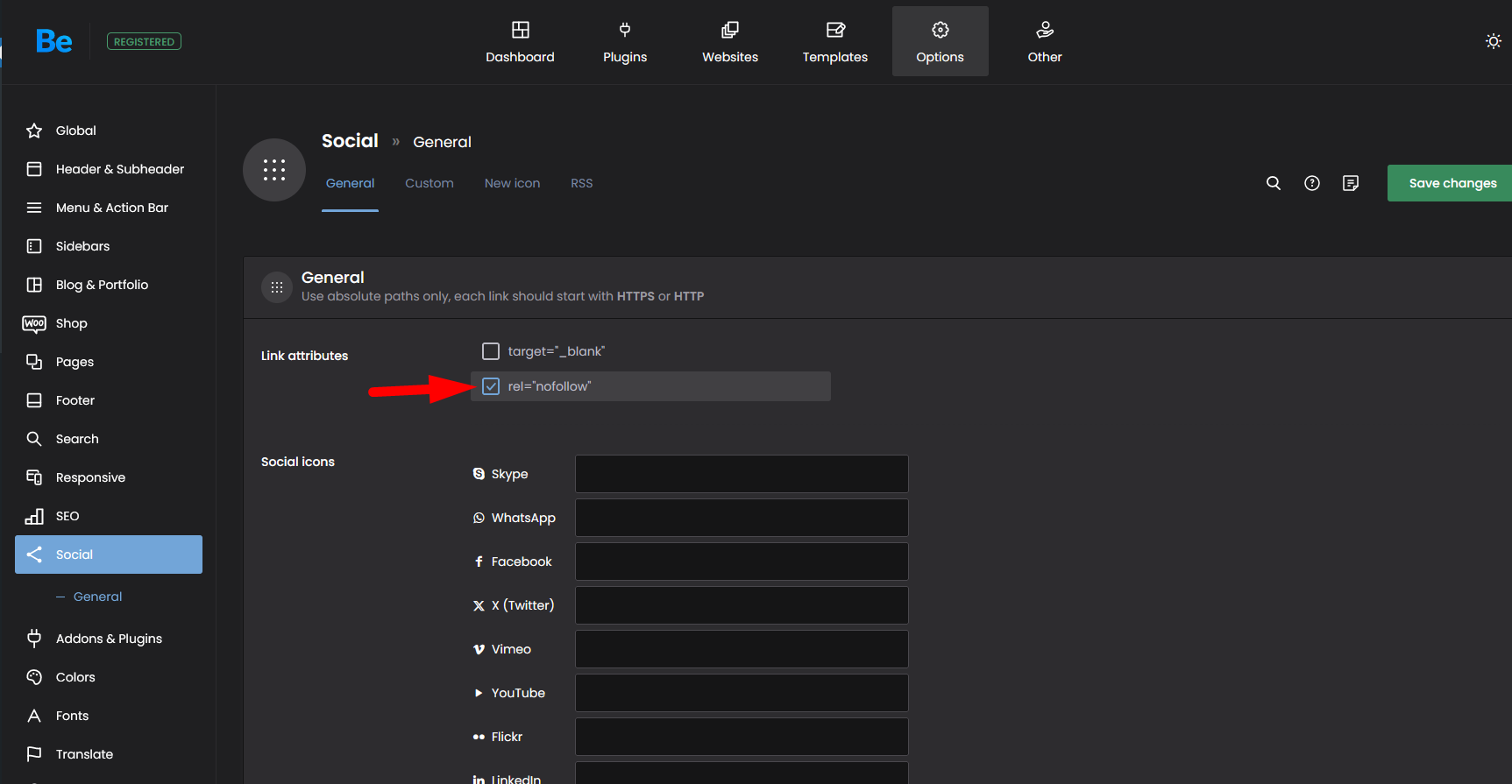The image size is (1512, 784).
Task: Open Pages settings
Action: coord(109,362)
